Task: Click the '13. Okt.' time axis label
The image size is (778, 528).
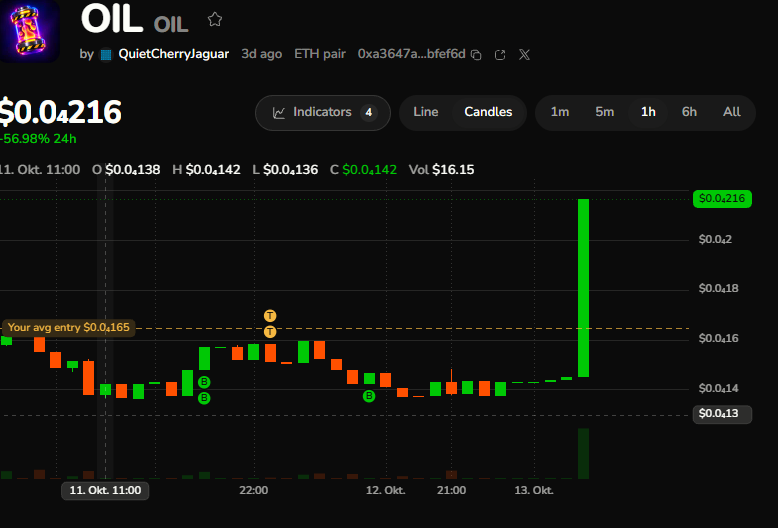Action: tap(534, 490)
